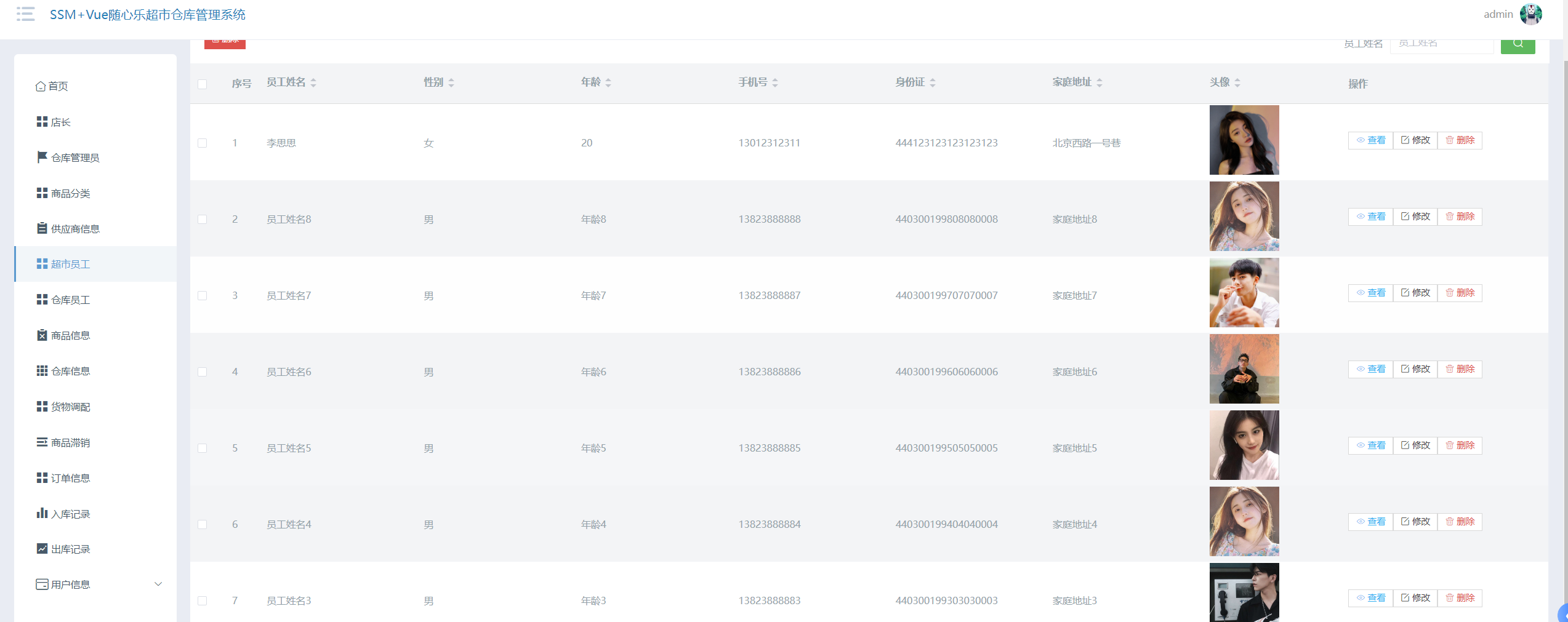The image size is (1568, 622).
Task: Click the green search magnifier button
Action: 1518,44
